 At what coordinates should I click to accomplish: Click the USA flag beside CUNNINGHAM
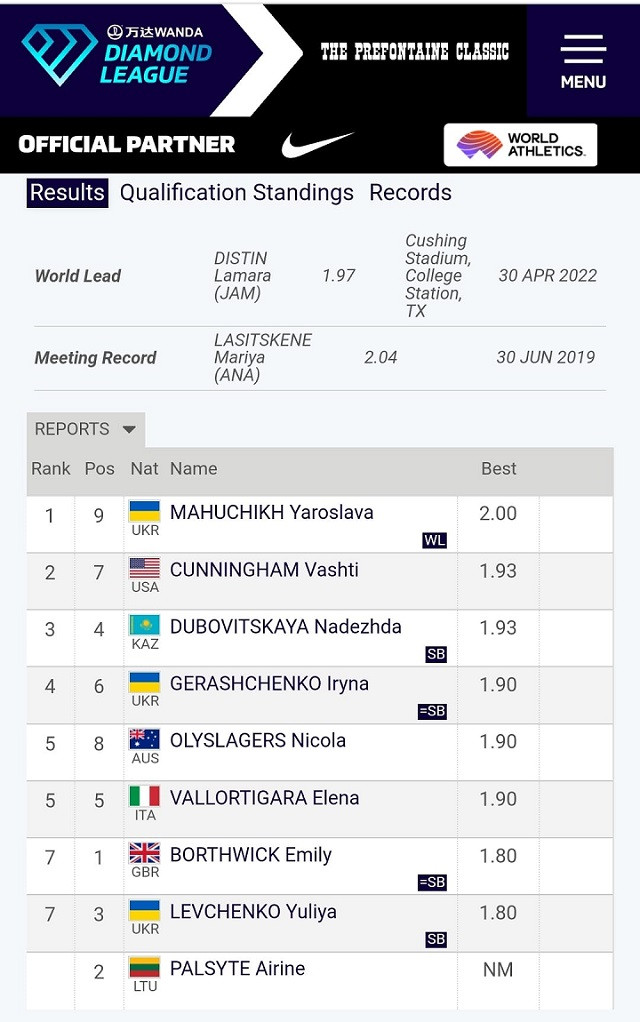pos(145,568)
